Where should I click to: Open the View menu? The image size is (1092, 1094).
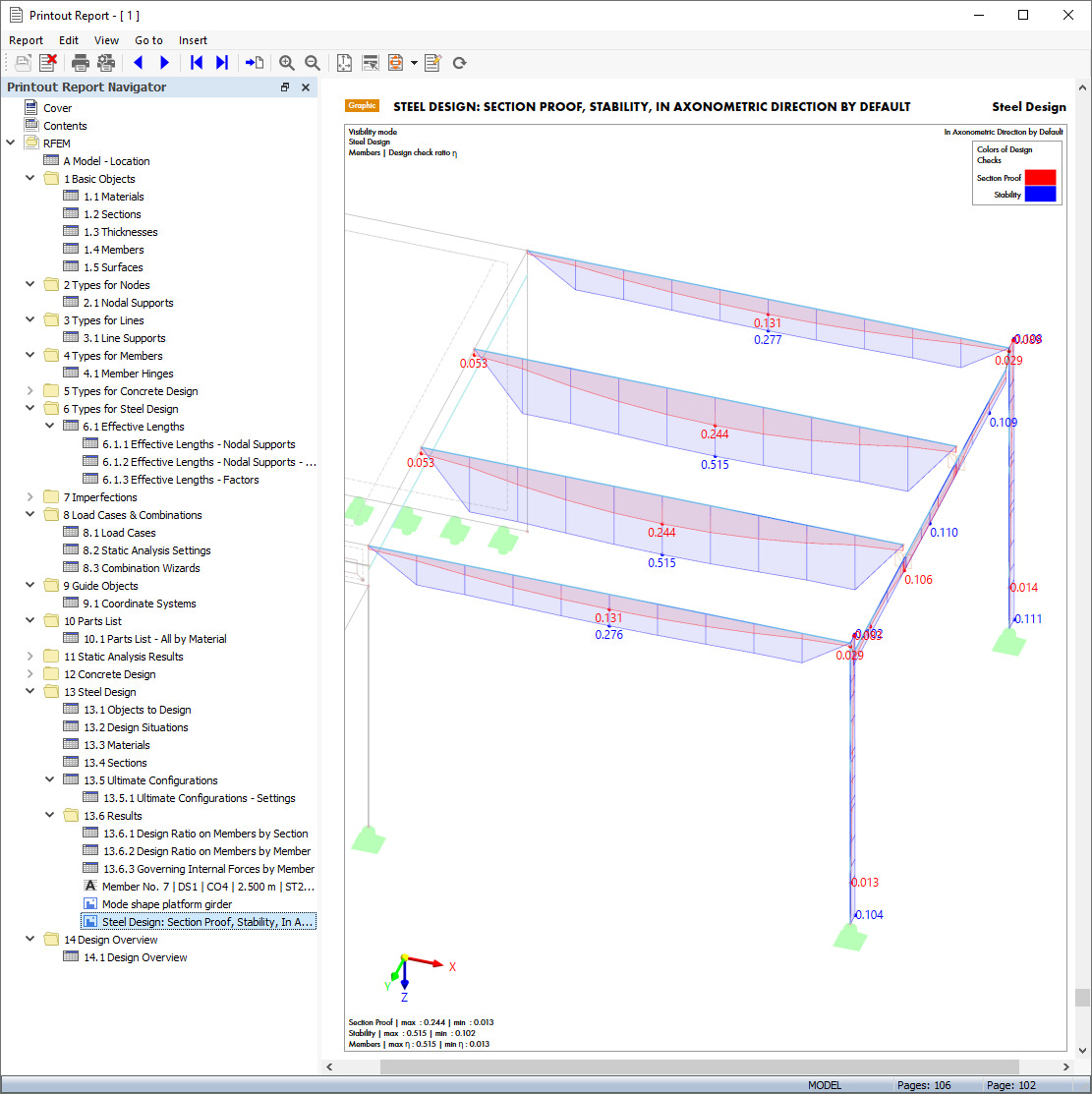coord(107,40)
